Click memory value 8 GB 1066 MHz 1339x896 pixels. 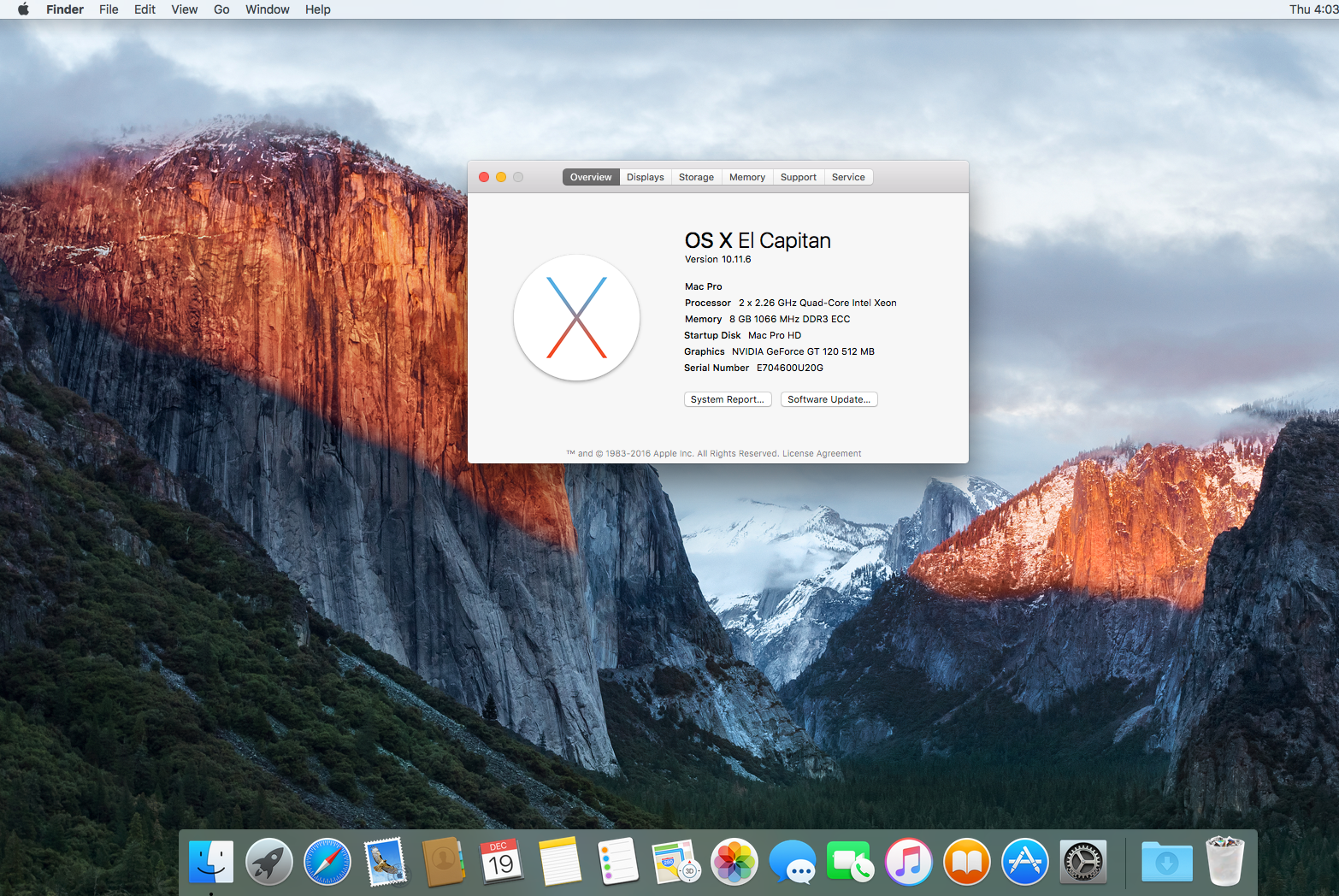coord(789,319)
